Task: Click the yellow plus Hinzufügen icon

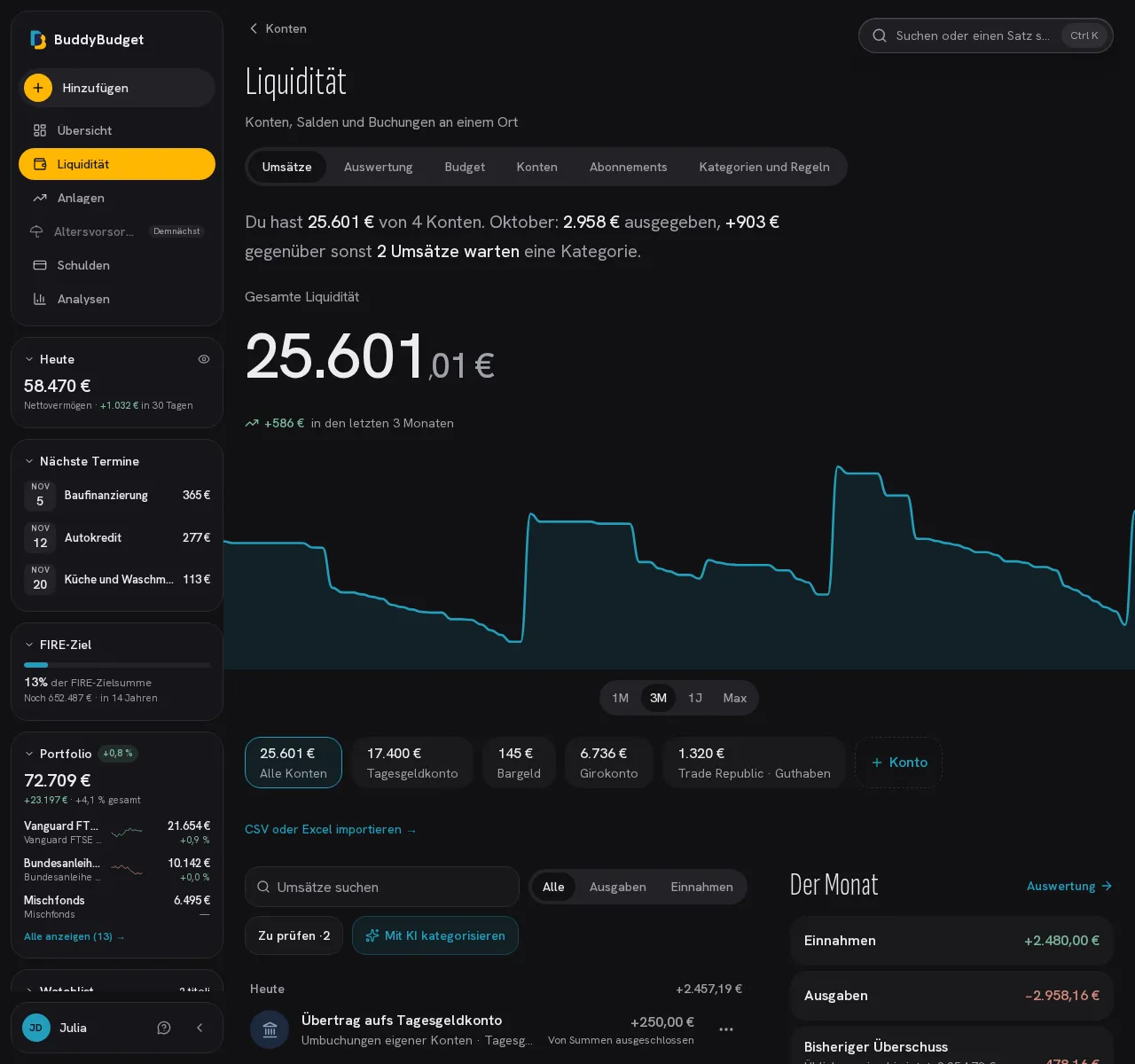Action: pos(38,88)
